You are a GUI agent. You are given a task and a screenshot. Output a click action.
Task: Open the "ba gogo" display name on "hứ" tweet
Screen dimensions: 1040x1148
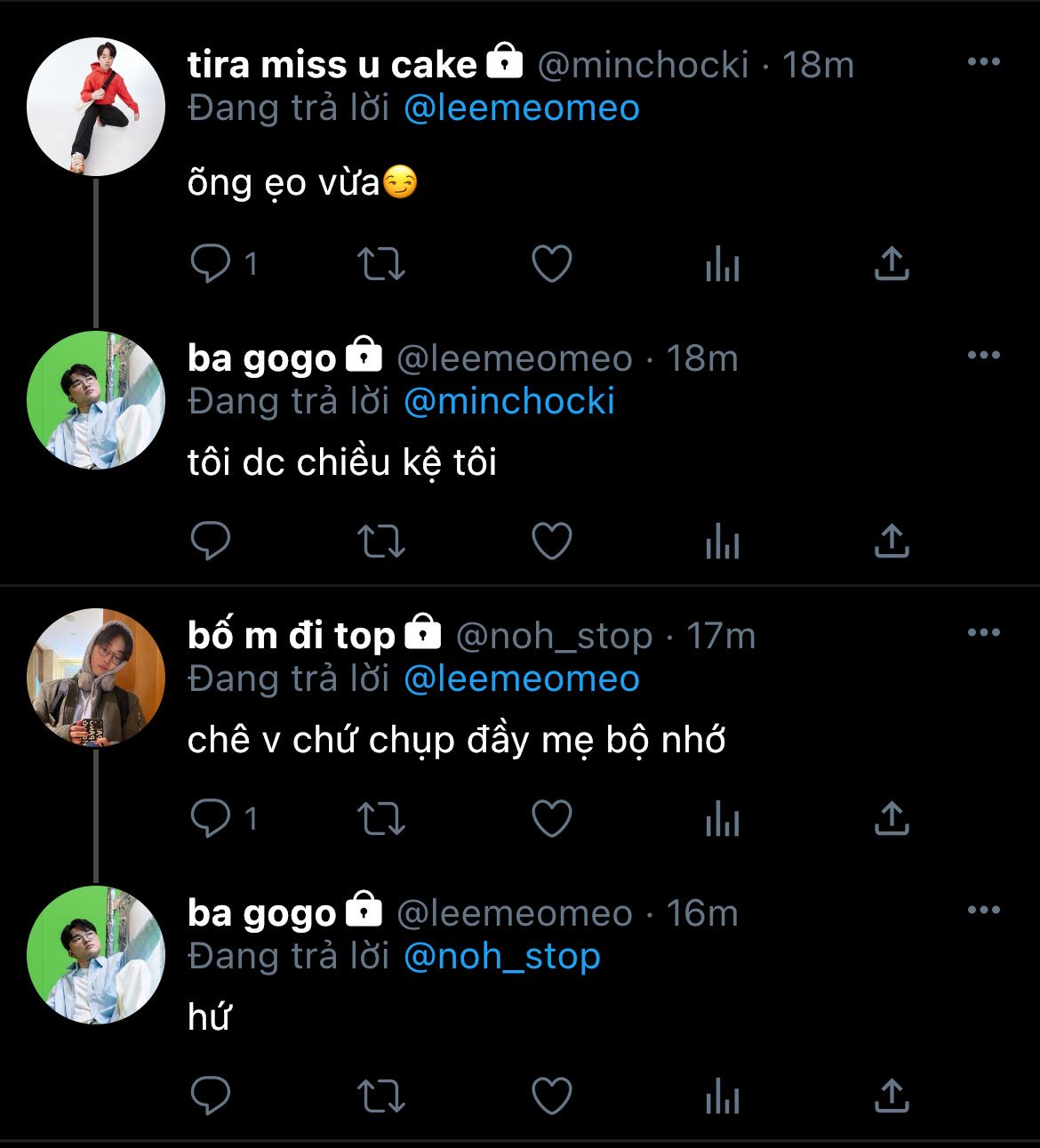(x=262, y=913)
